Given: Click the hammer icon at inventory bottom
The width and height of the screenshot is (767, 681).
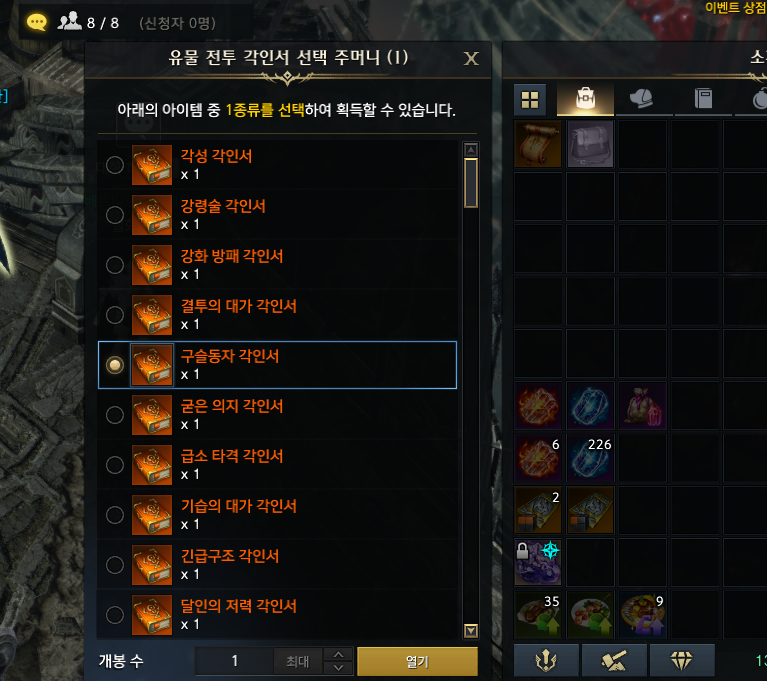Looking at the screenshot, I should tap(614, 661).
